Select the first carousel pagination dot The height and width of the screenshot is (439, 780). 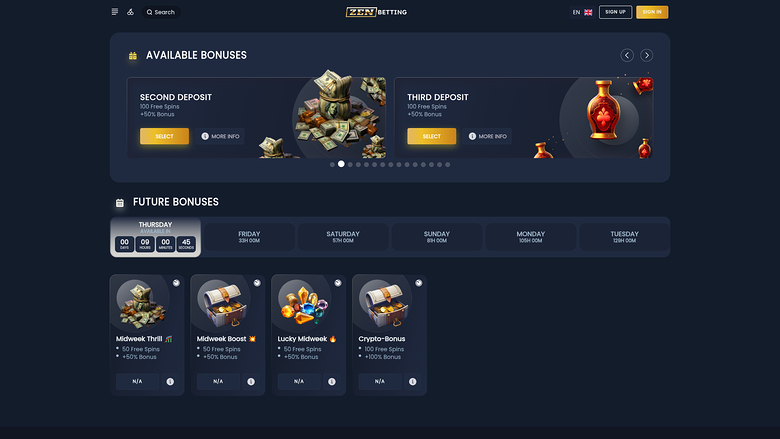click(x=332, y=165)
